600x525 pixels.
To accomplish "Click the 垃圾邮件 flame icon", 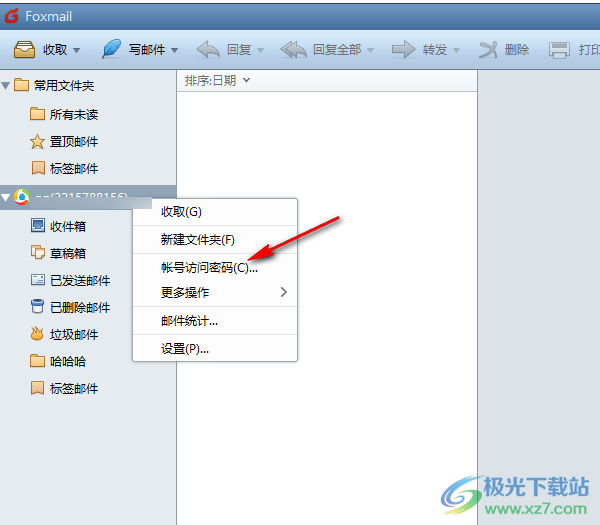I will [x=37, y=334].
